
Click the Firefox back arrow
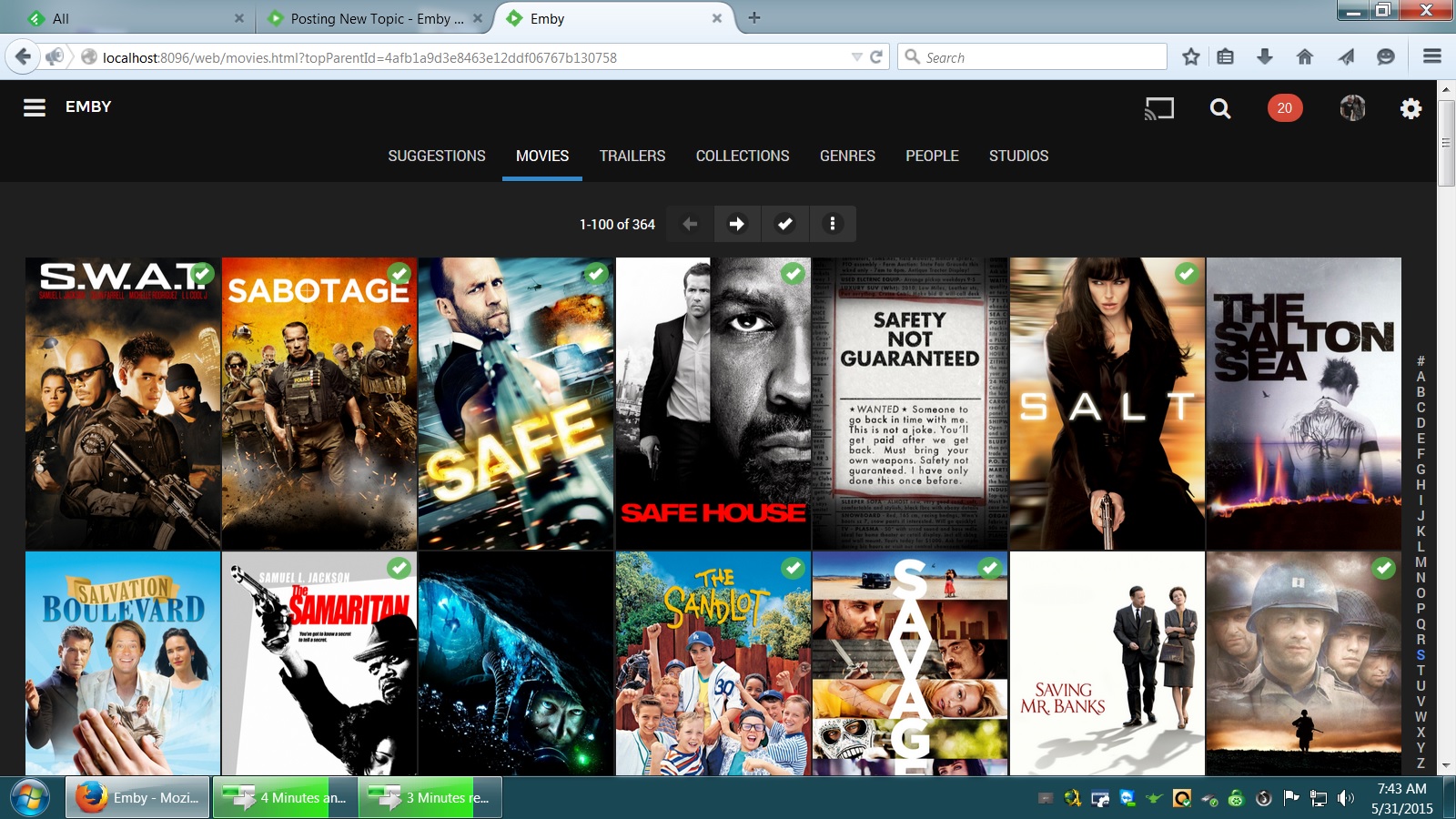[23, 57]
